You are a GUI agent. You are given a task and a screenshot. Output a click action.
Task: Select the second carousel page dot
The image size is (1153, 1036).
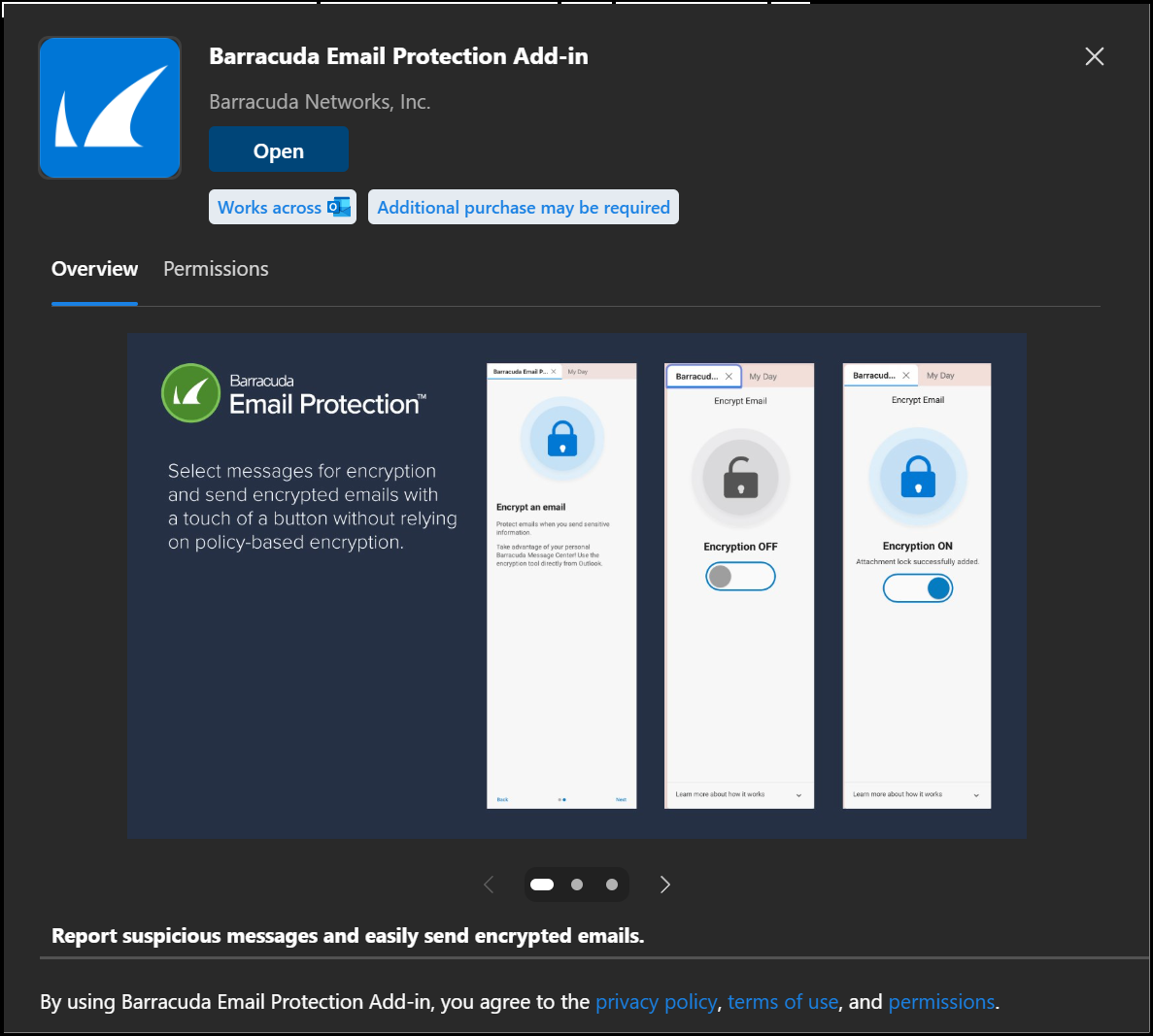pyautogui.click(x=577, y=885)
